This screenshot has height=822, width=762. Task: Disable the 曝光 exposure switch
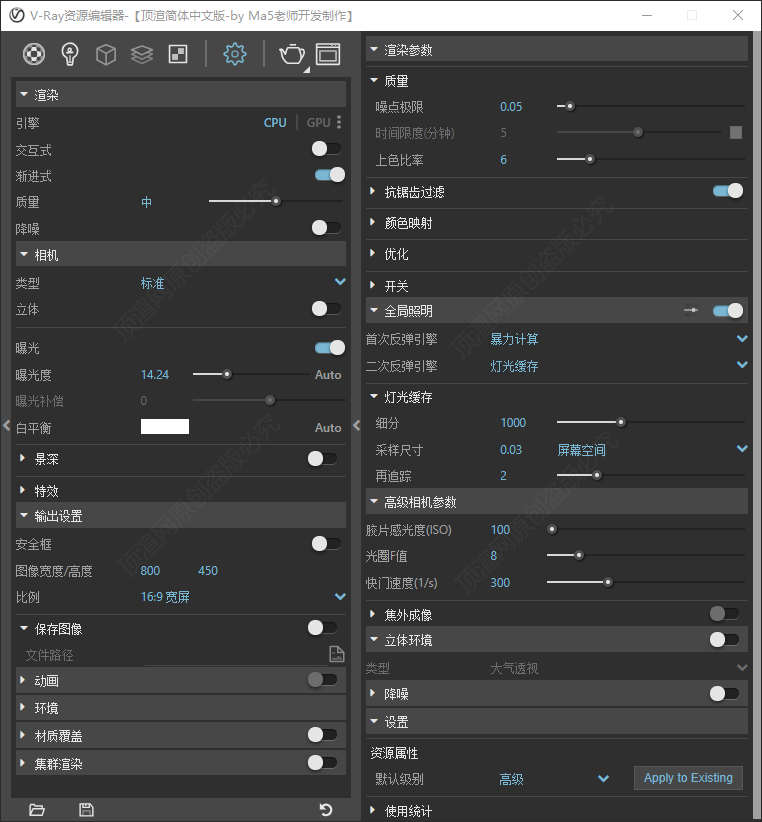coord(330,348)
